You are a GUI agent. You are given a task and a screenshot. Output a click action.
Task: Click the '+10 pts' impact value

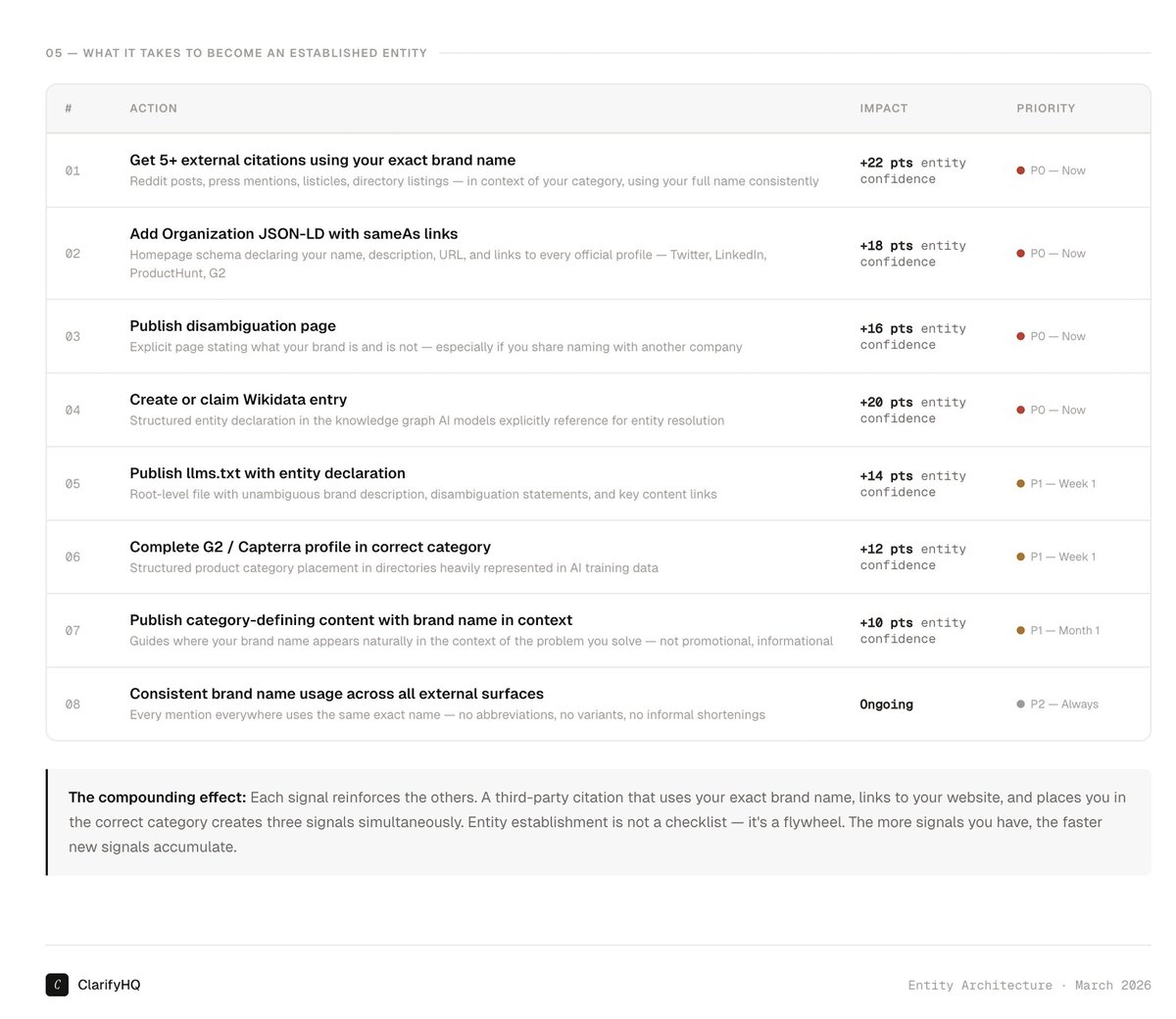pos(886,622)
